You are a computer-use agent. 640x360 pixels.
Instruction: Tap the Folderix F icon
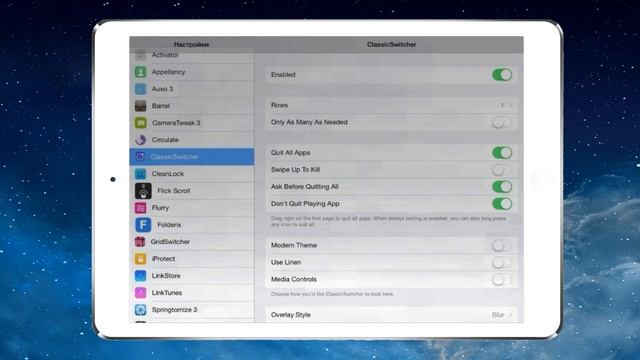(x=143, y=225)
